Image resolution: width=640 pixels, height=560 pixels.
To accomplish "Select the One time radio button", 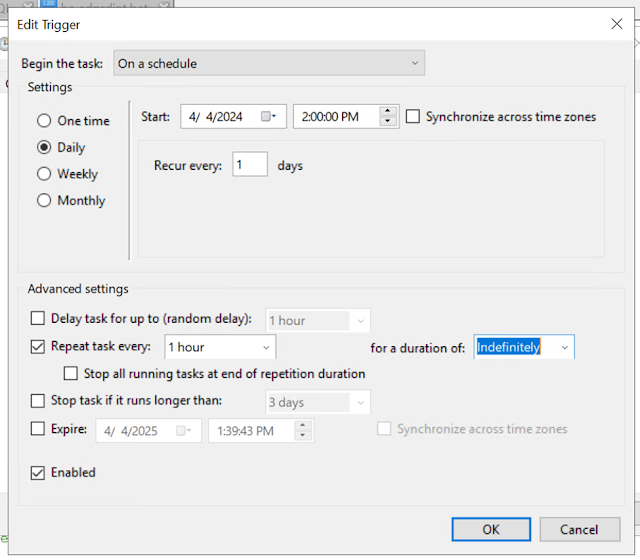I will tap(44, 121).
